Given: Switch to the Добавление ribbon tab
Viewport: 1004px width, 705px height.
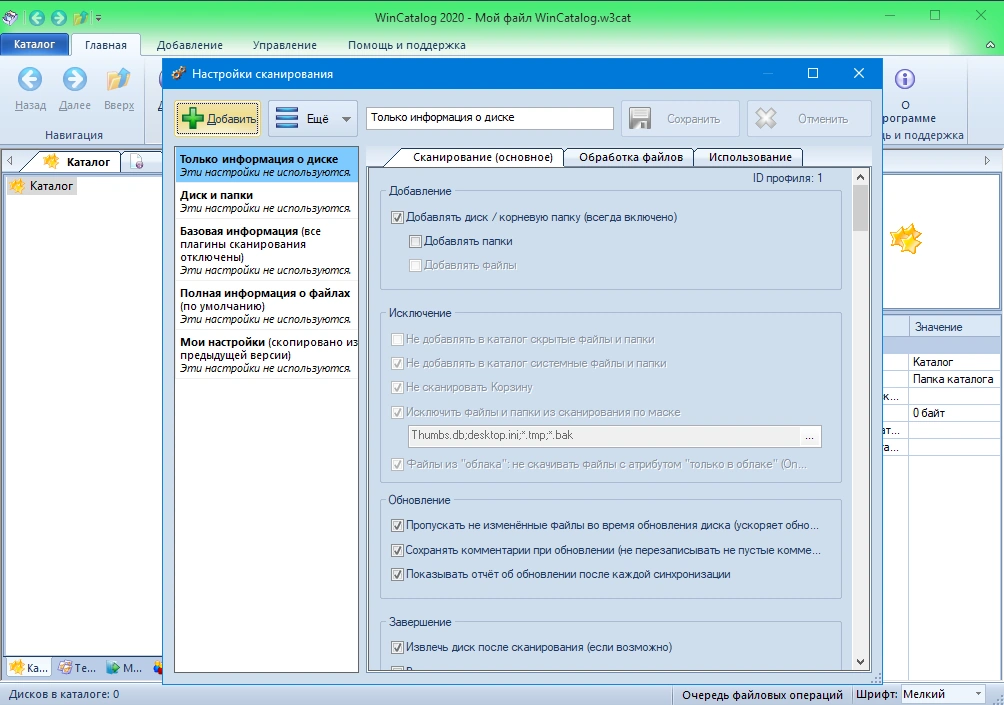Looking at the screenshot, I should (x=190, y=45).
